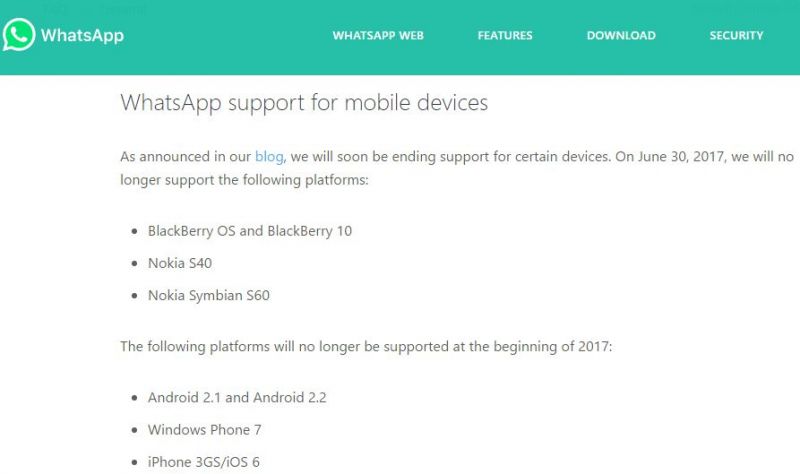Click the iPhone 3GS/iOS 6 list entry

click(x=204, y=462)
